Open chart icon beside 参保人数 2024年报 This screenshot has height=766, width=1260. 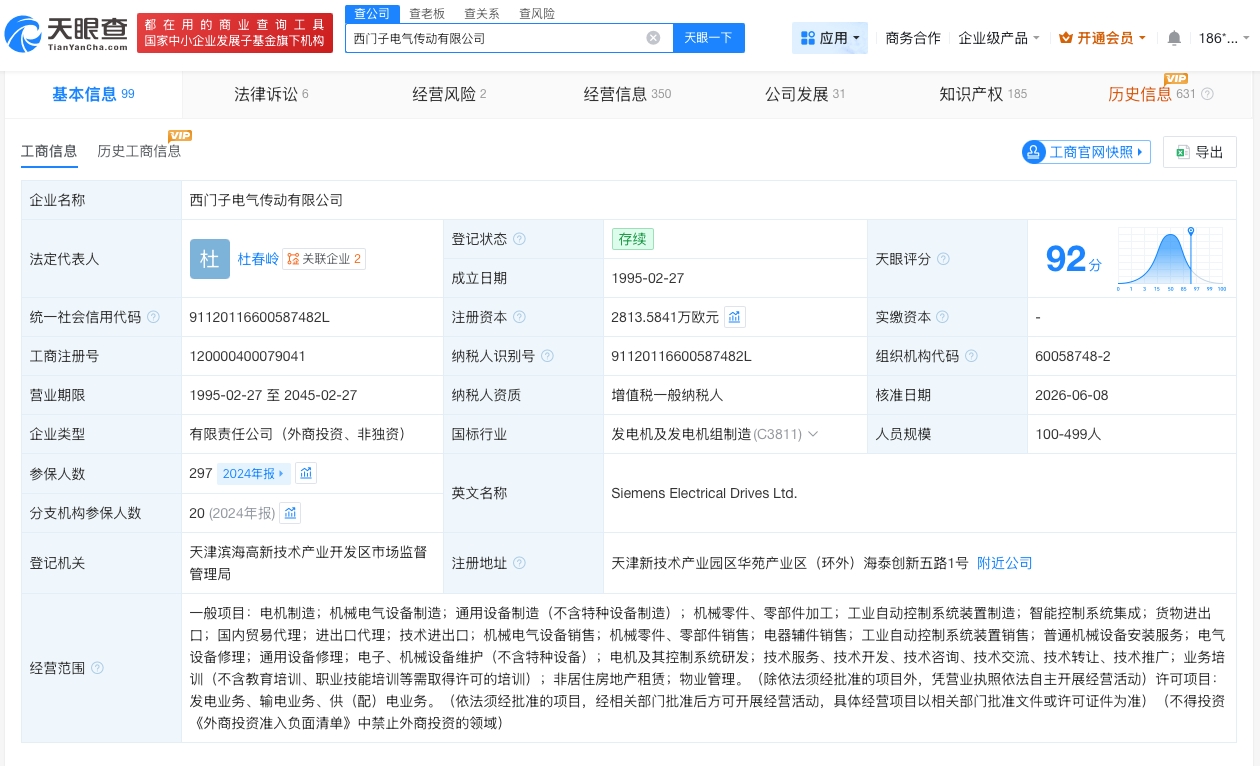tap(306, 473)
